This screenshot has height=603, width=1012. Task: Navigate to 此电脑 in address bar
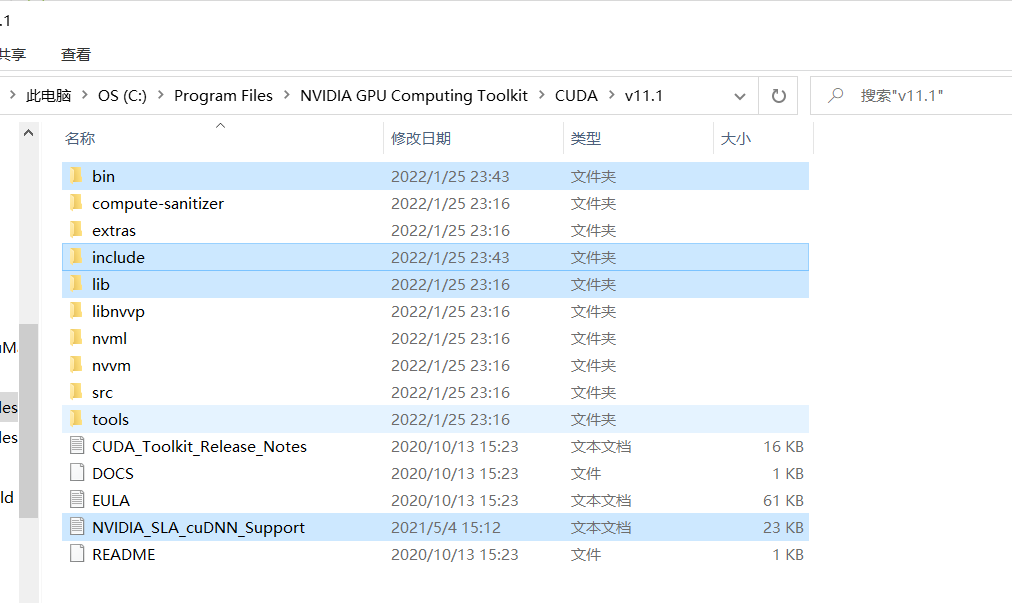click(48, 96)
